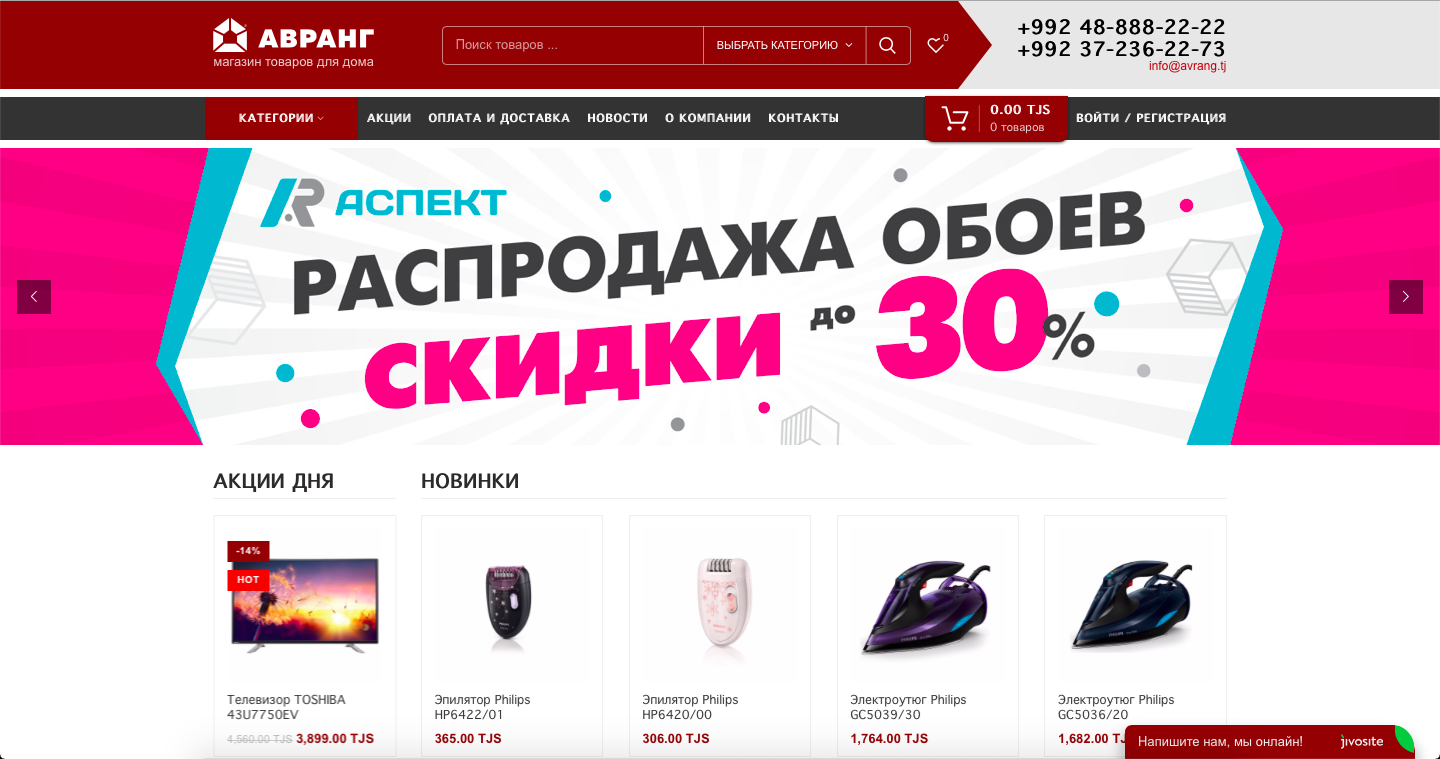
Task: Go to previous banner slide arrow
Action: point(34,297)
